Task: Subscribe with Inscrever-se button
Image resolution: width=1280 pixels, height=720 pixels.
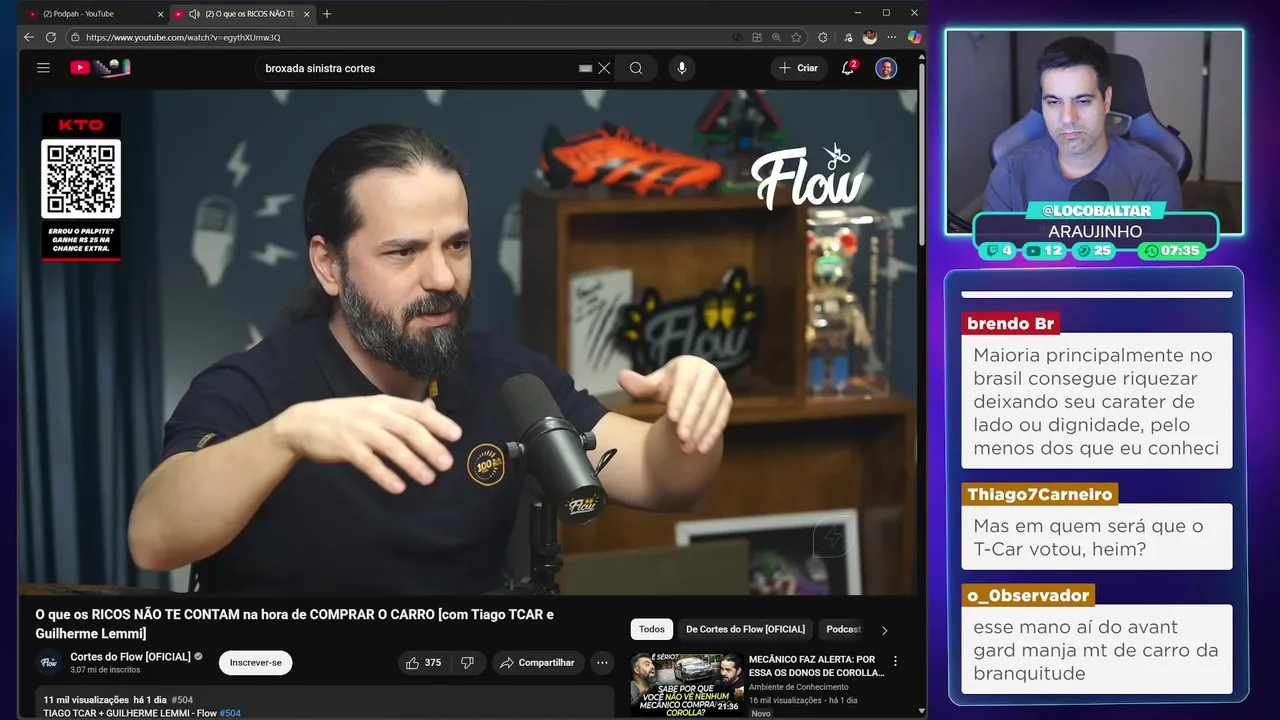Action: [x=255, y=662]
